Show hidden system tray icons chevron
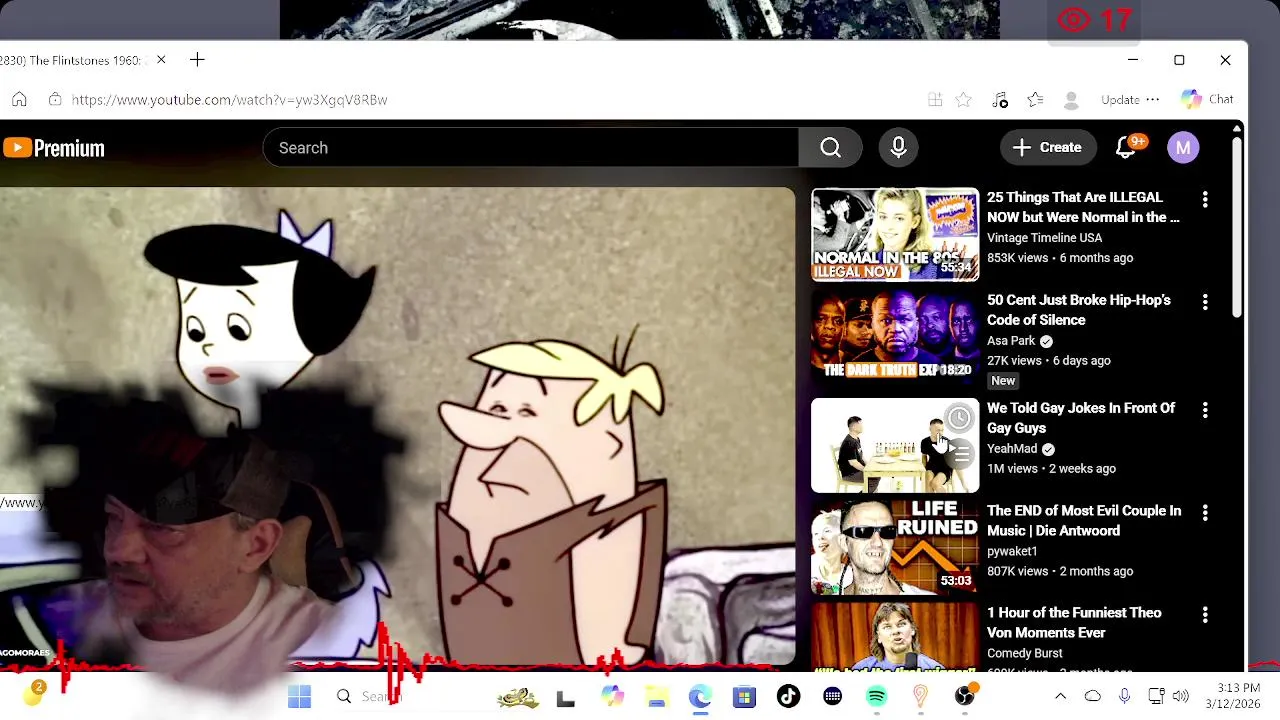1280x720 pixels. [1061, 696]
